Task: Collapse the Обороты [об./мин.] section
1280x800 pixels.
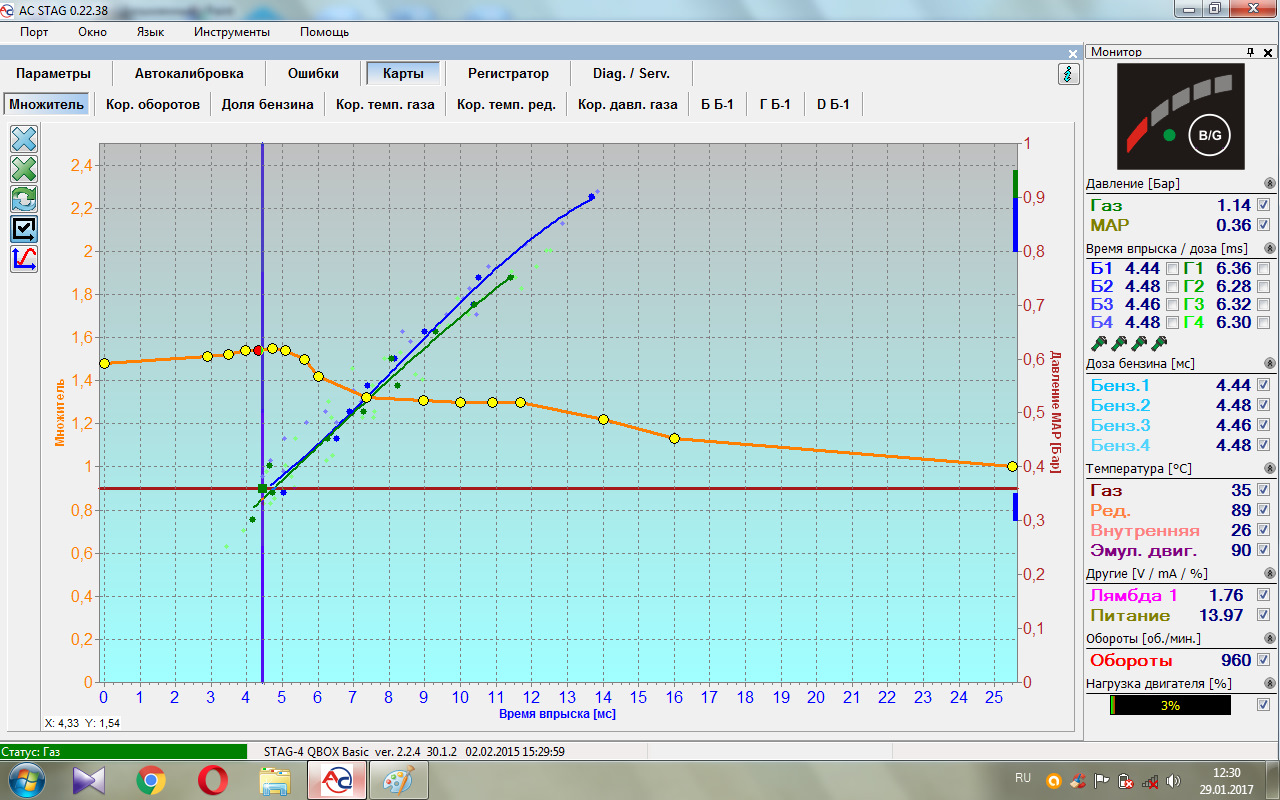Action: (x=1269, y=638)
